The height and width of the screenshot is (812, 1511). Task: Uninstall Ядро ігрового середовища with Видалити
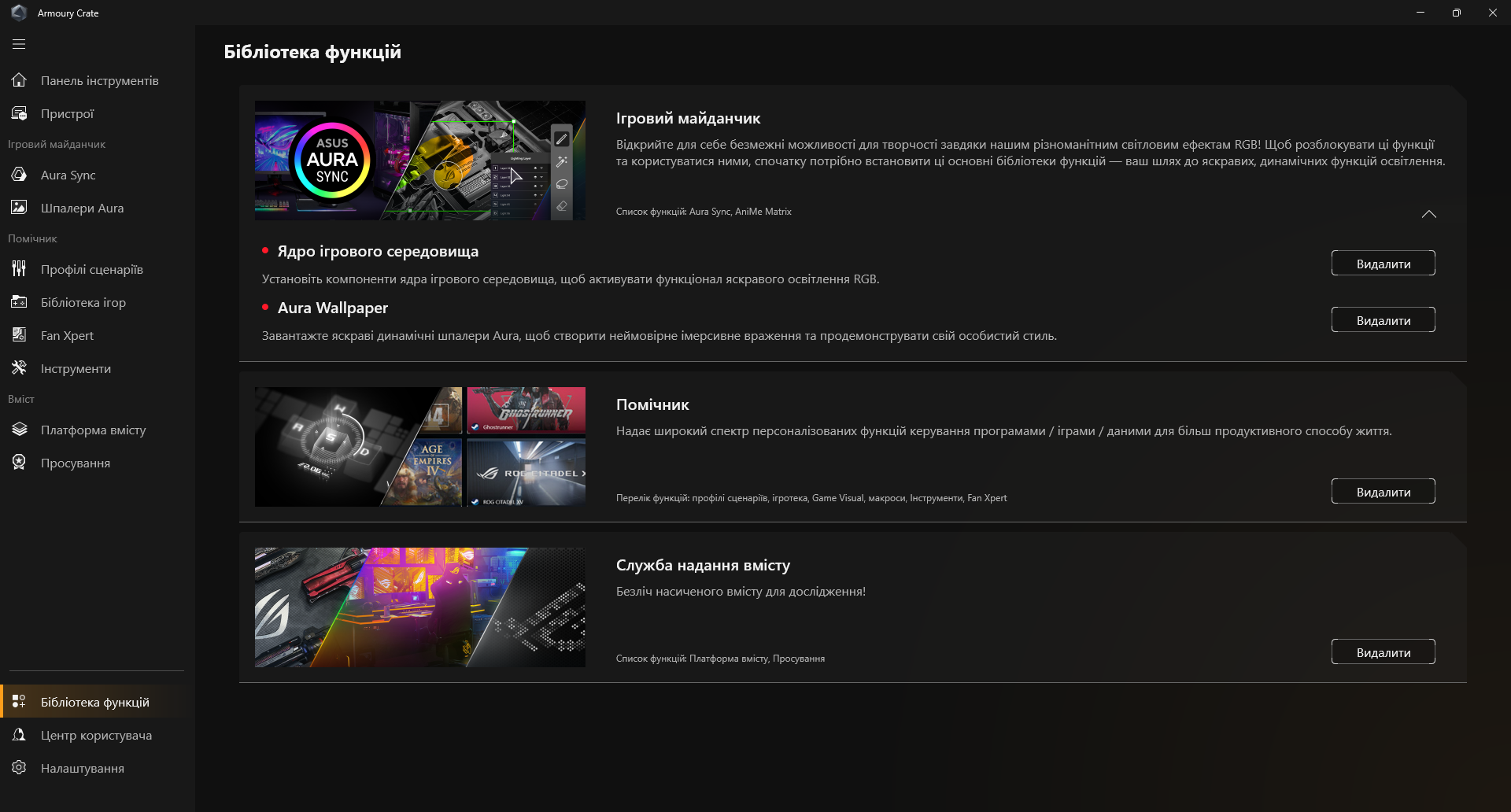click(1383, 264)
